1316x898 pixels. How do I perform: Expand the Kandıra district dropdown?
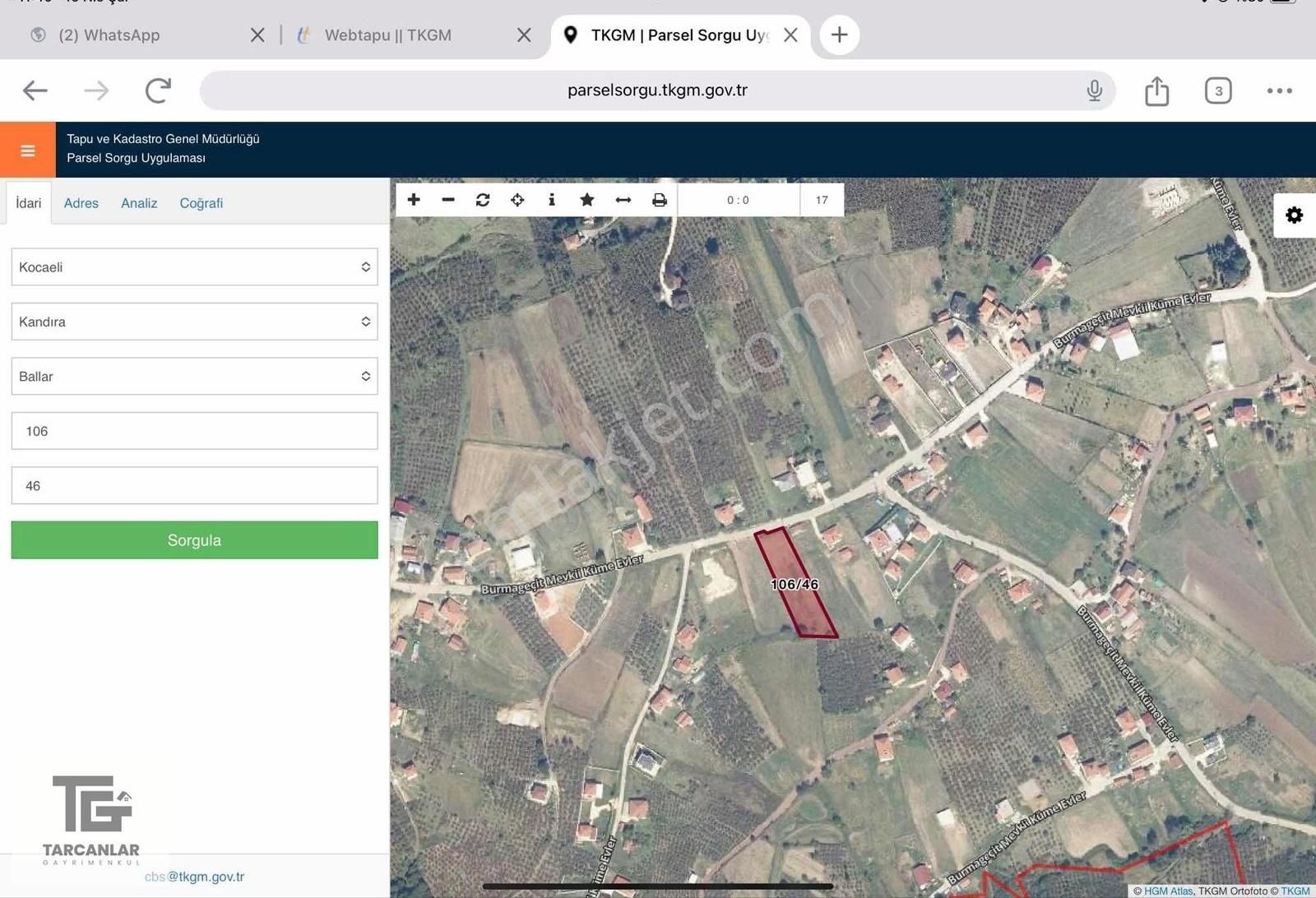tap(194, 322)
